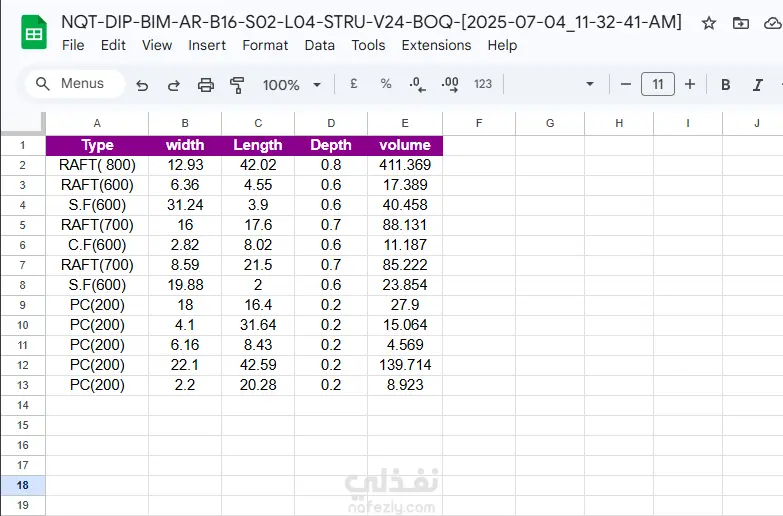Format as currency with pound icon
Image resolution: width=783 pixels, height=516 pixels.
(x=354, y=84)
